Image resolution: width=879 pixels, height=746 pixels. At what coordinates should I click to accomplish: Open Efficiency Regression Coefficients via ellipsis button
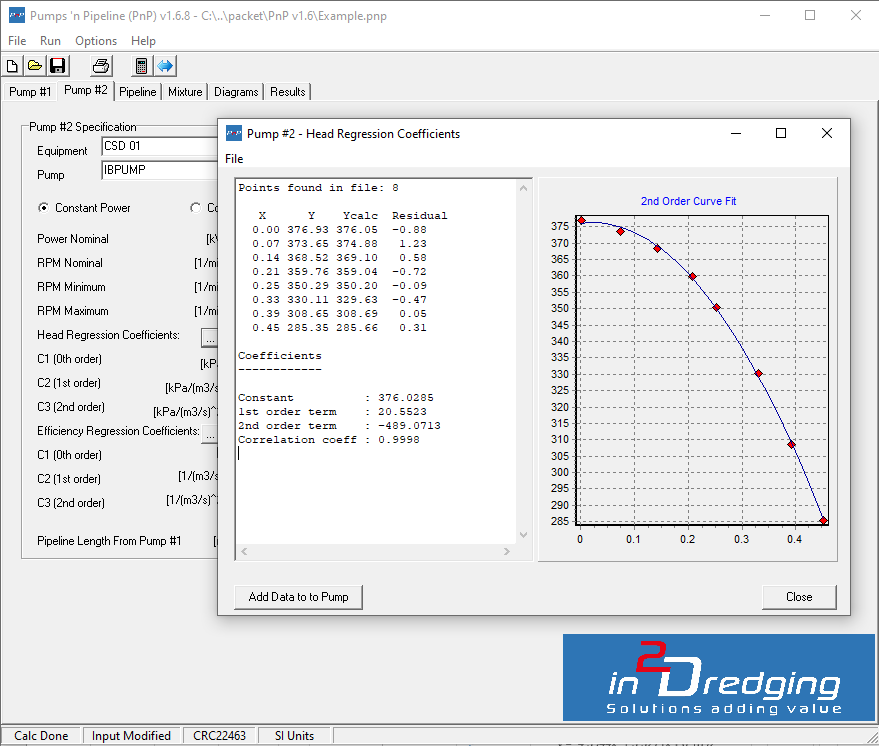209,433
